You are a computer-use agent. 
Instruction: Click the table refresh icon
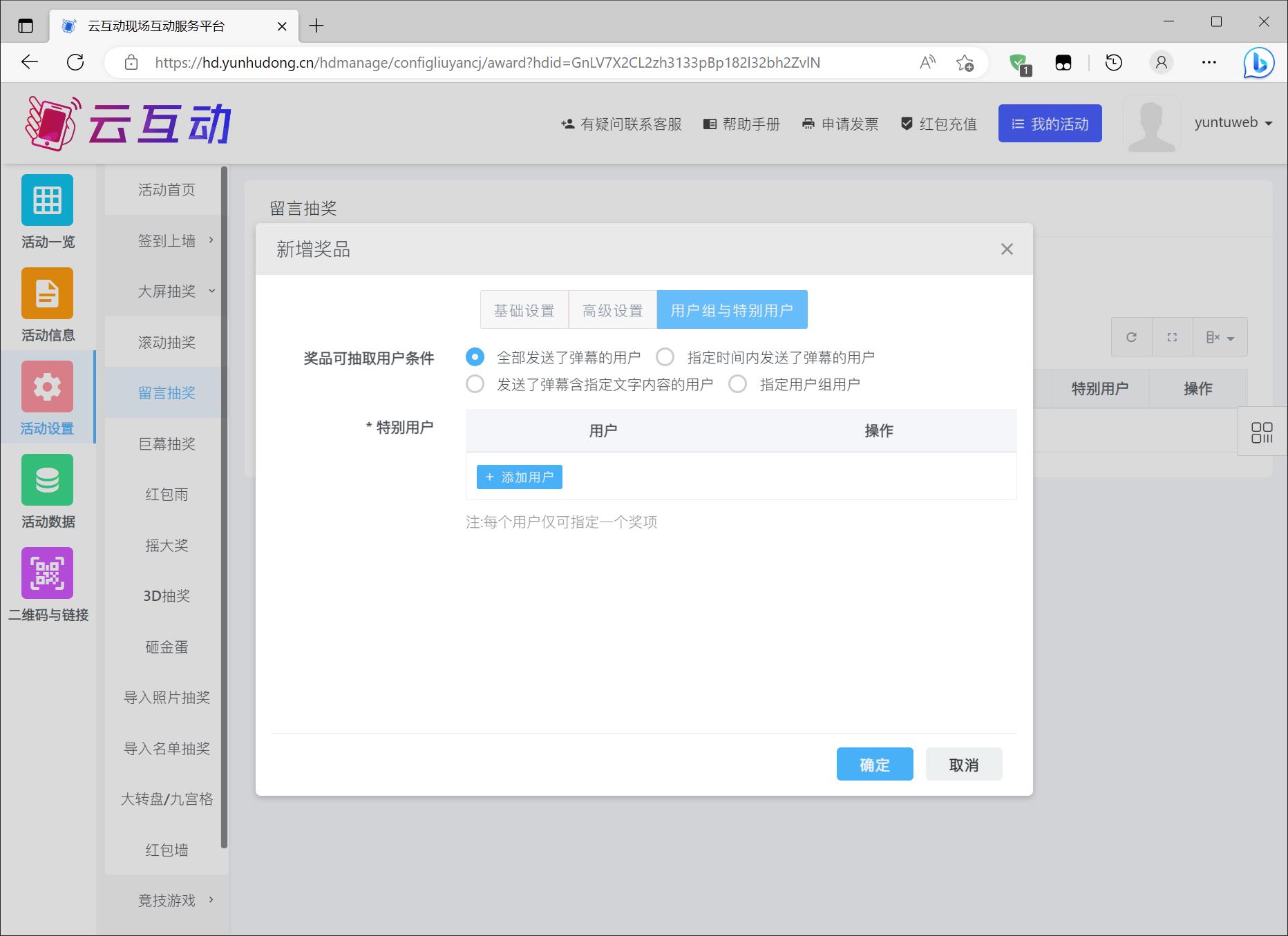[x=1131, y=337]
